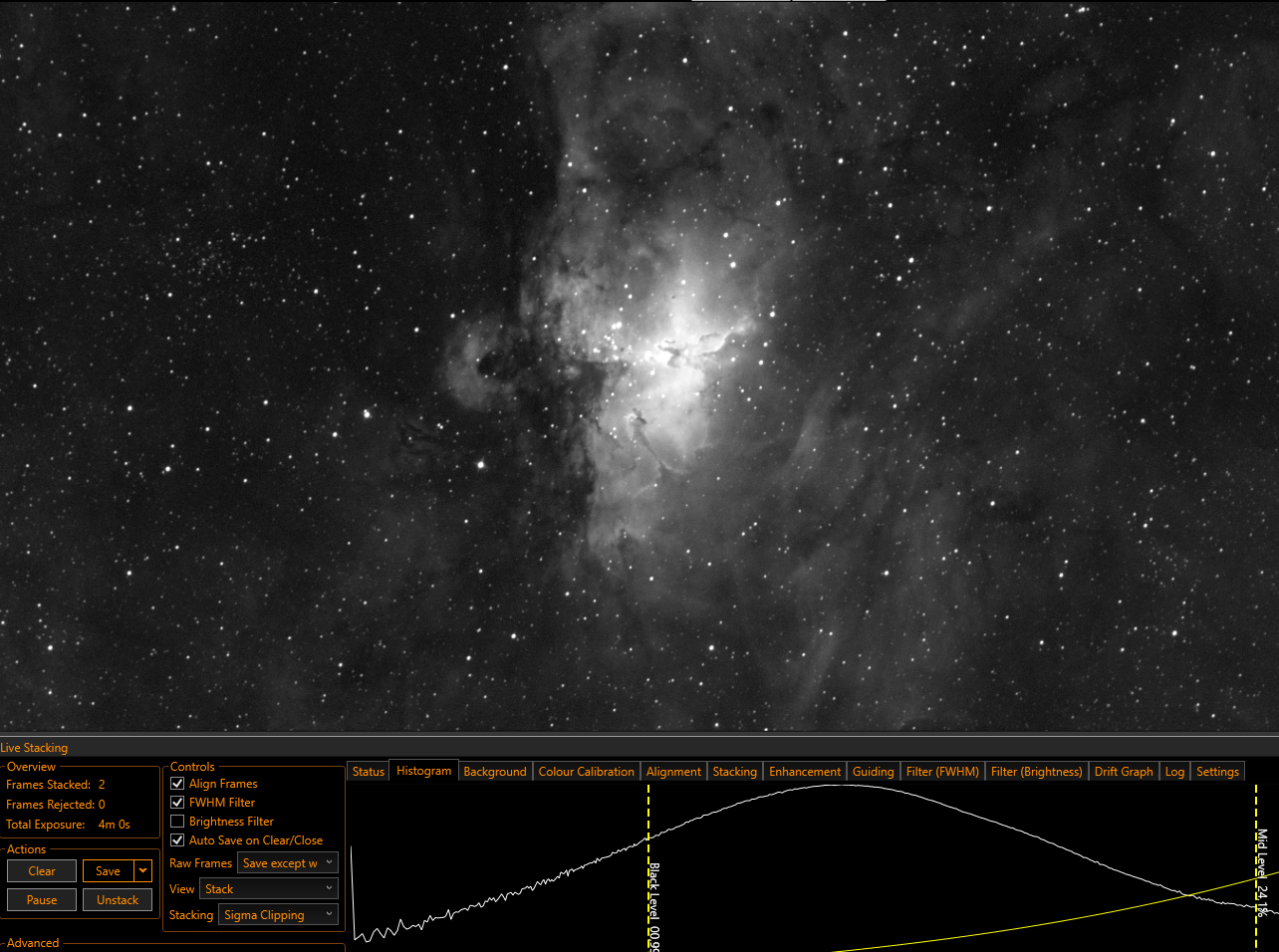Click the Controls group heading
Image resolution: width=1279 pixels, height=952 pixels.
coord(192,767)
